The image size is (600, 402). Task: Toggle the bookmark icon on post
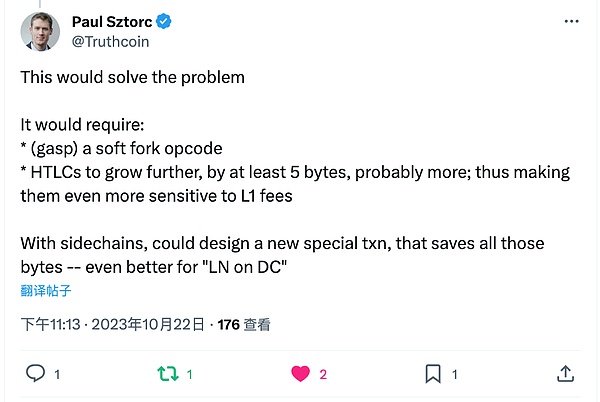coord(433,374)
